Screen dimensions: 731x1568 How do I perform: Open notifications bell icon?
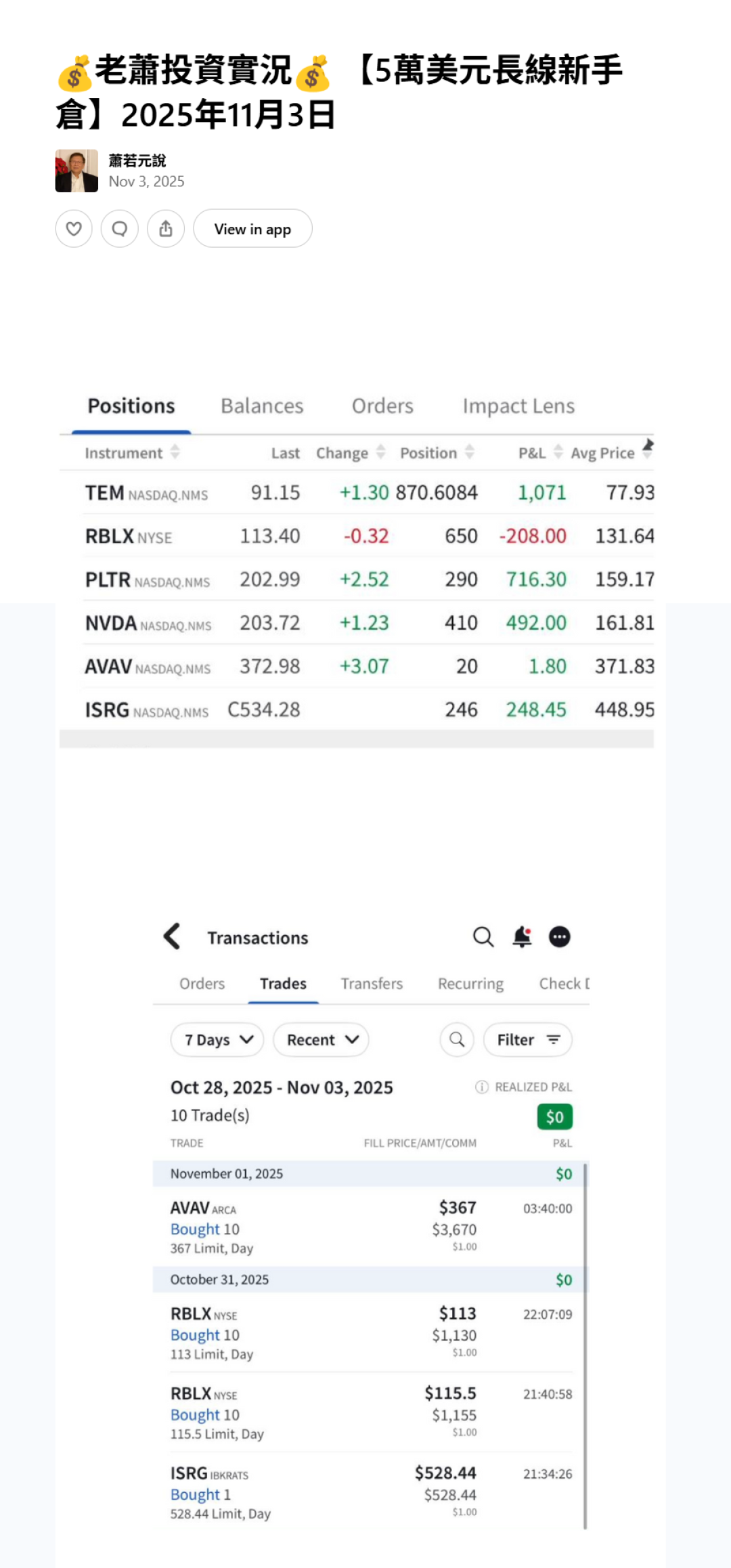click(x=522, y=937)
